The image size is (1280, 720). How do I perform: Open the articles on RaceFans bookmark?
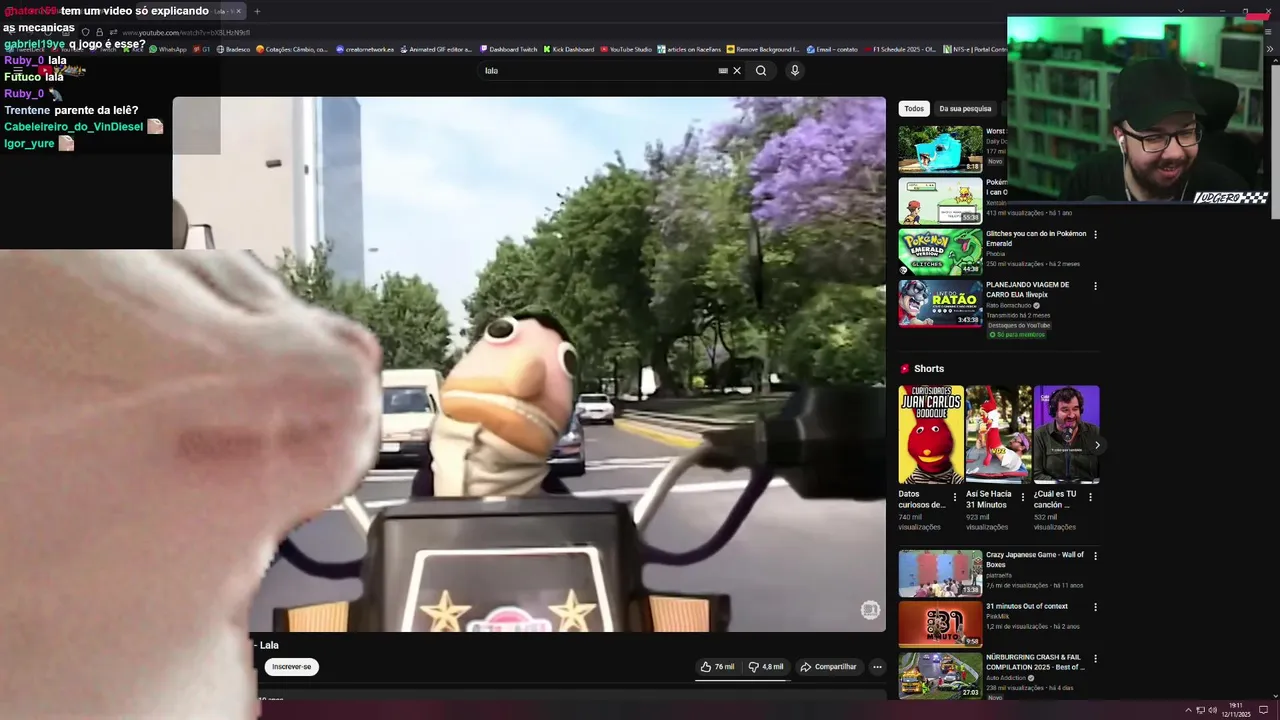point(689,49)
